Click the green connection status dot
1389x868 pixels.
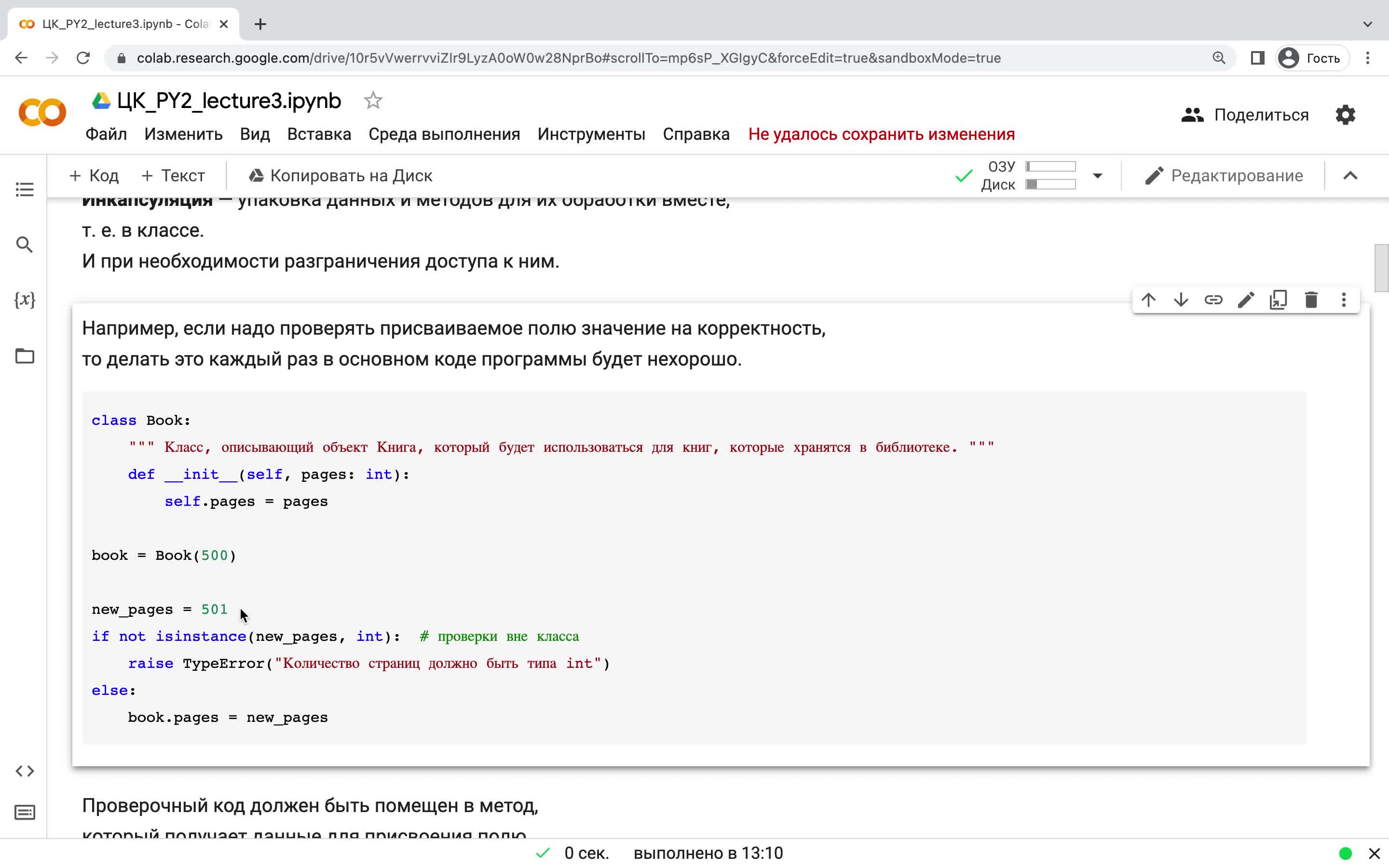(1346, 854)
